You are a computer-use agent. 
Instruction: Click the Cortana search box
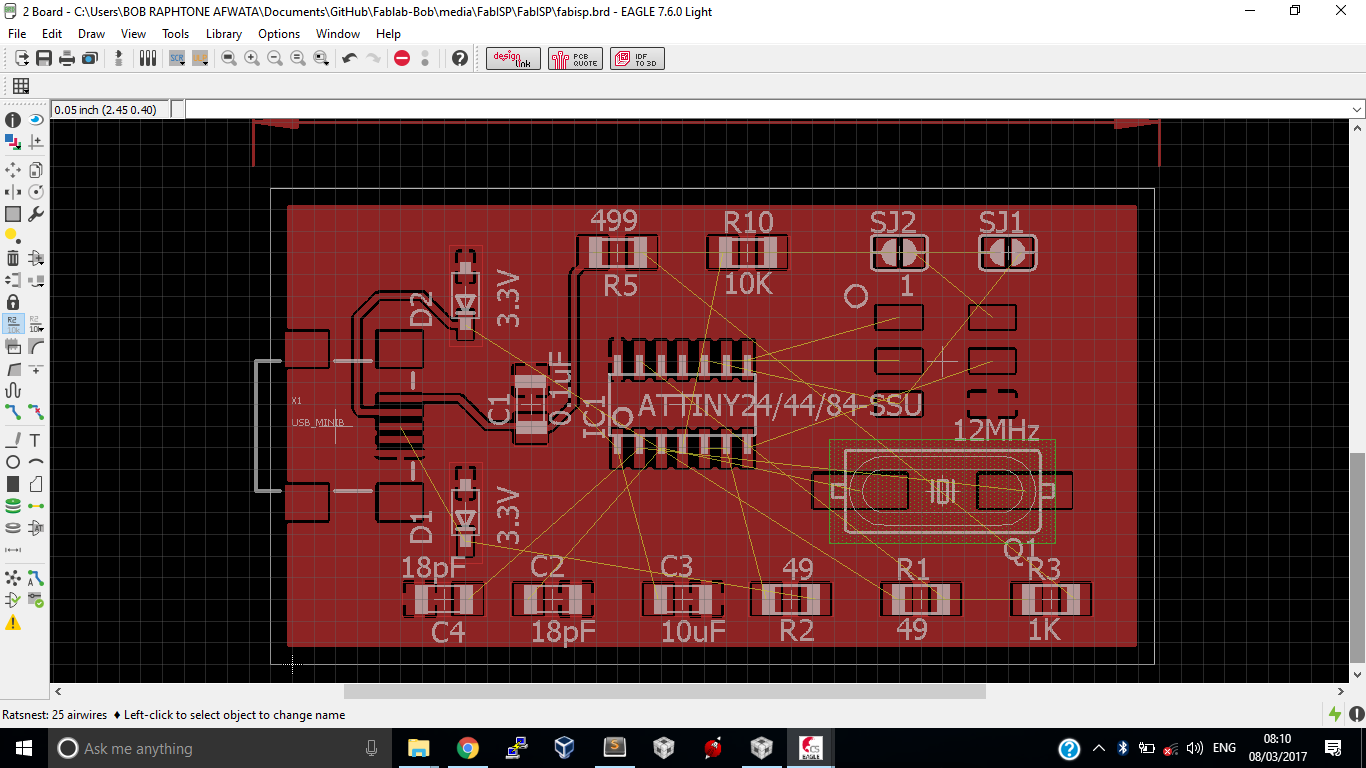point(219,748)
